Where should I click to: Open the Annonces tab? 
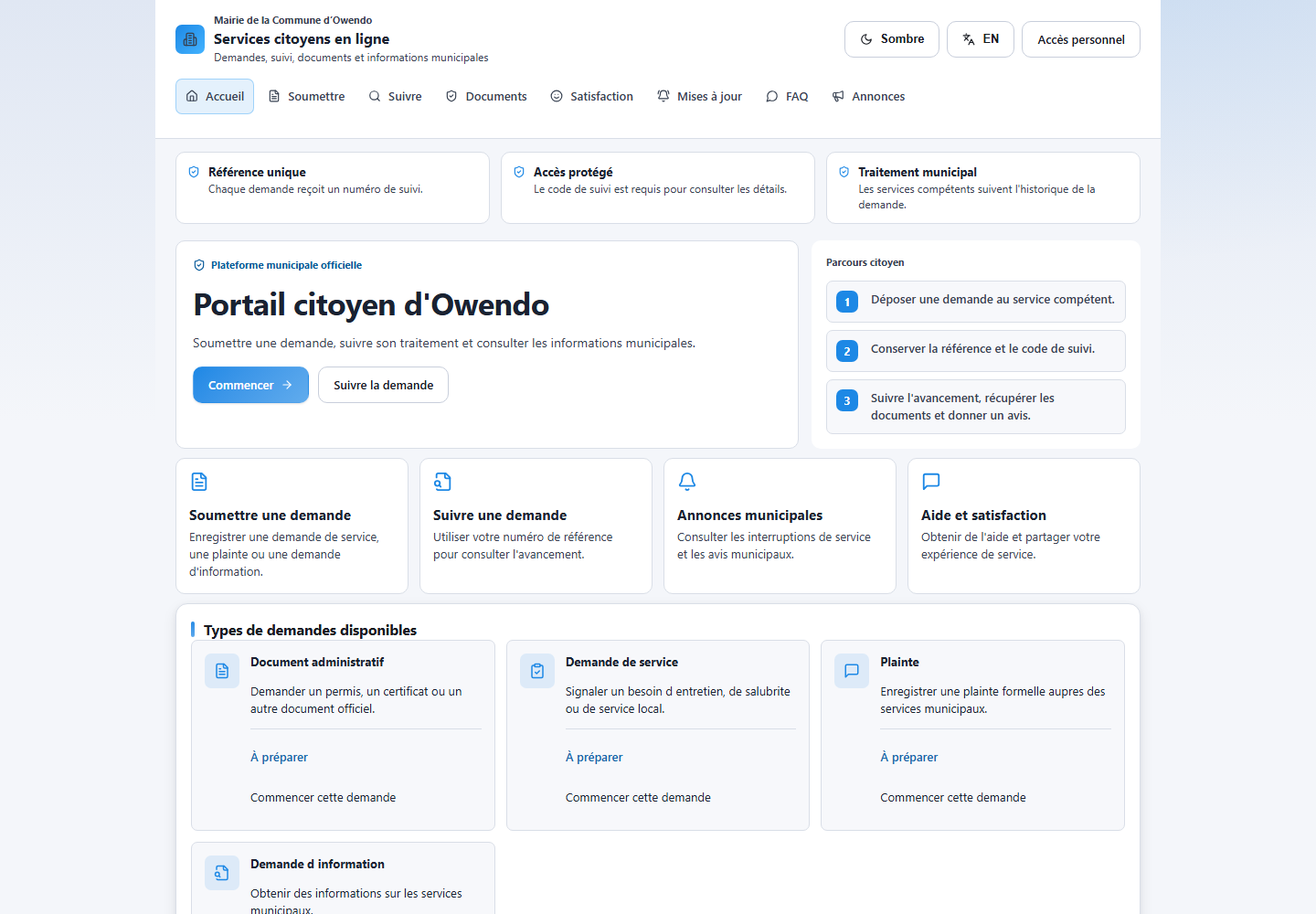click(868, 96)
